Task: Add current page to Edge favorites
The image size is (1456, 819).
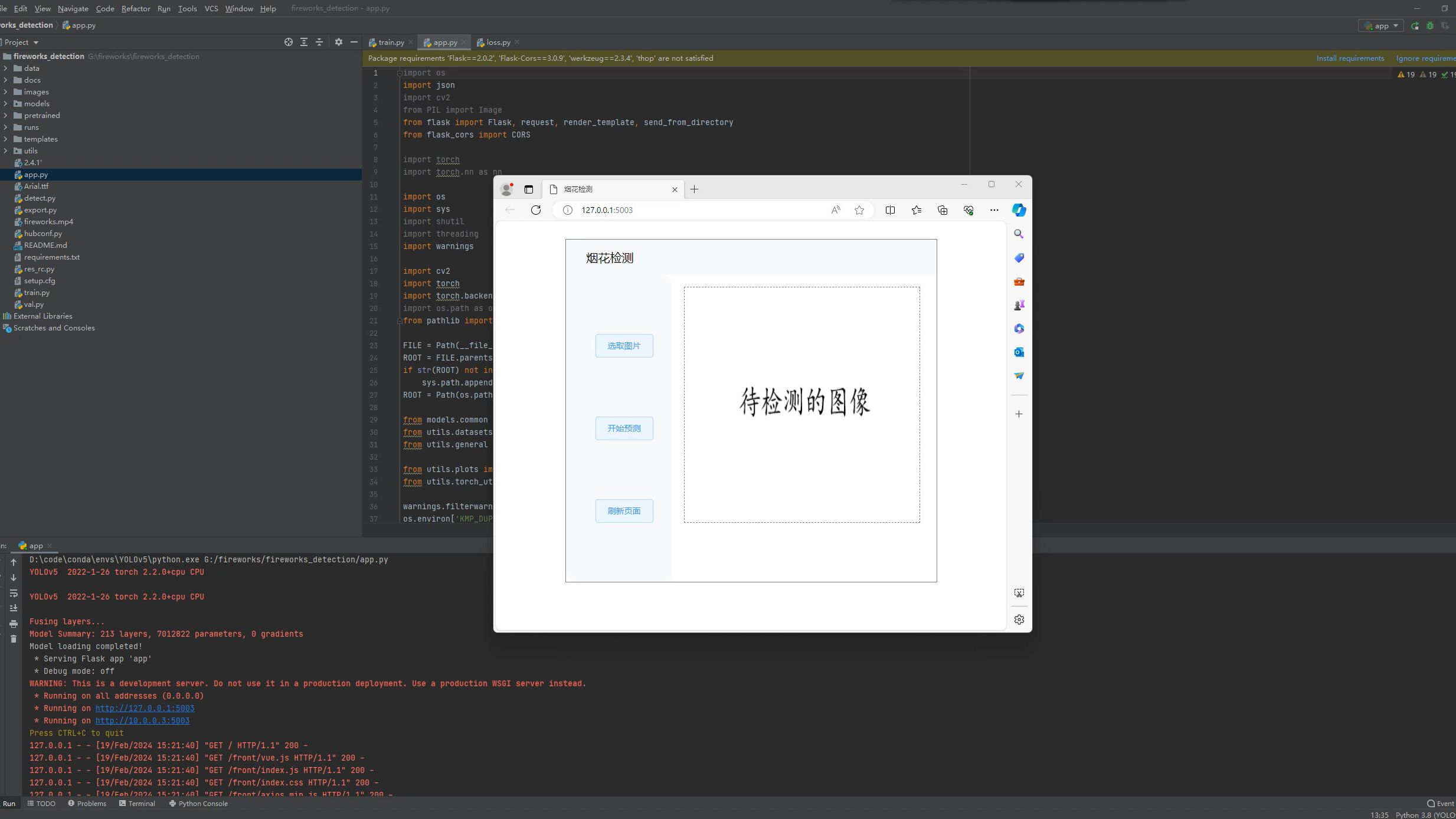Action: pyautogui.click(x=859, y=210)
